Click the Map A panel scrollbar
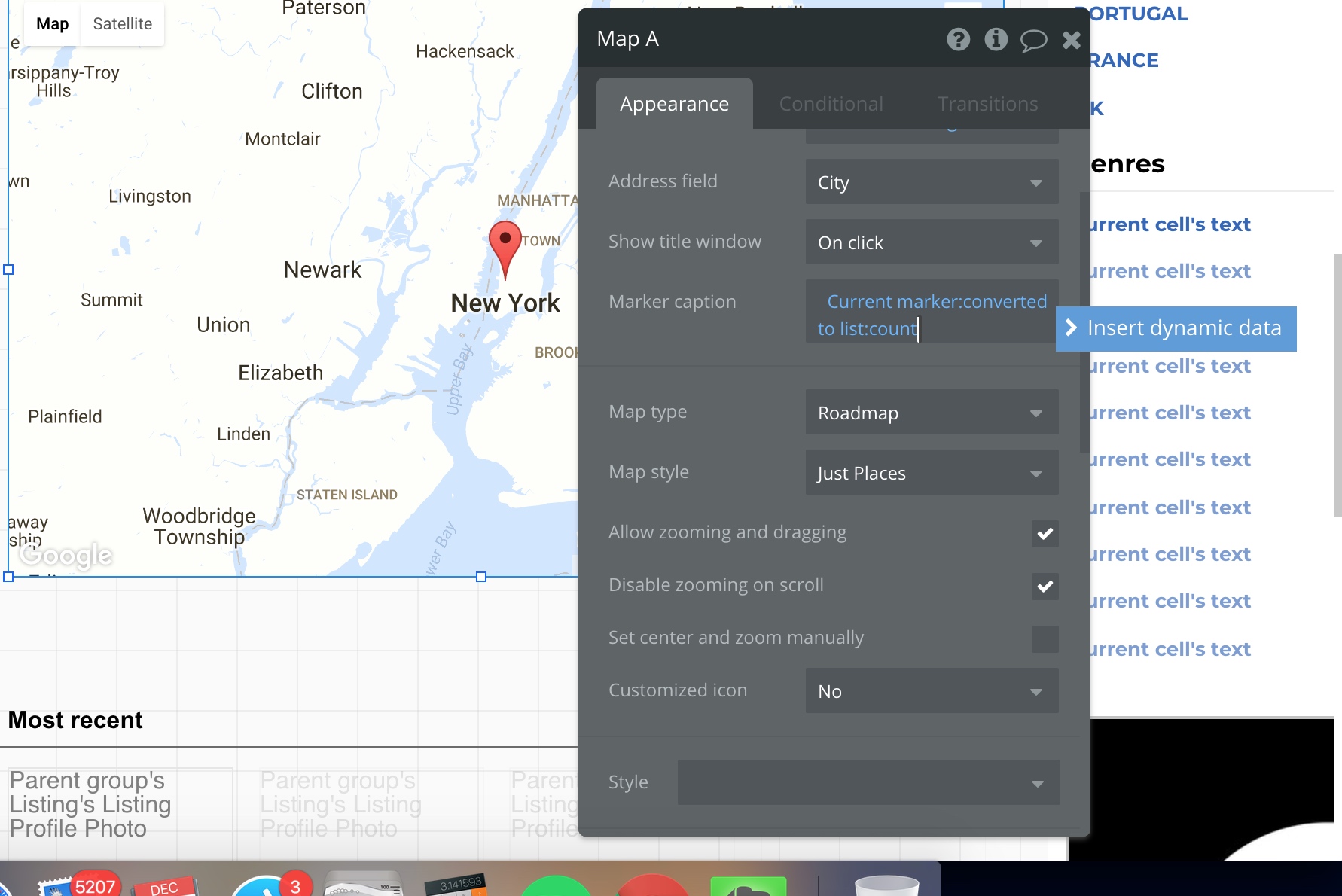The image size is (1342, 896). tap(1084, 322)
